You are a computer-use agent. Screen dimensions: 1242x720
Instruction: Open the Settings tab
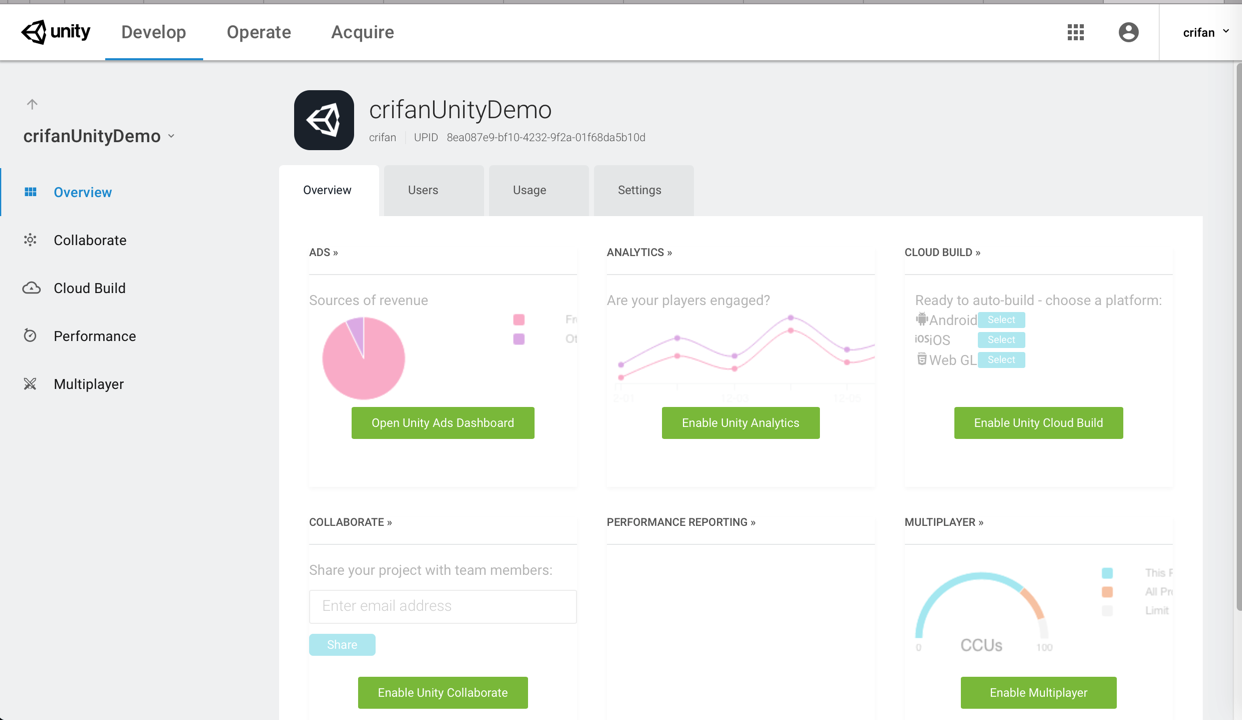pyautogui.click(x=639, y=190)
